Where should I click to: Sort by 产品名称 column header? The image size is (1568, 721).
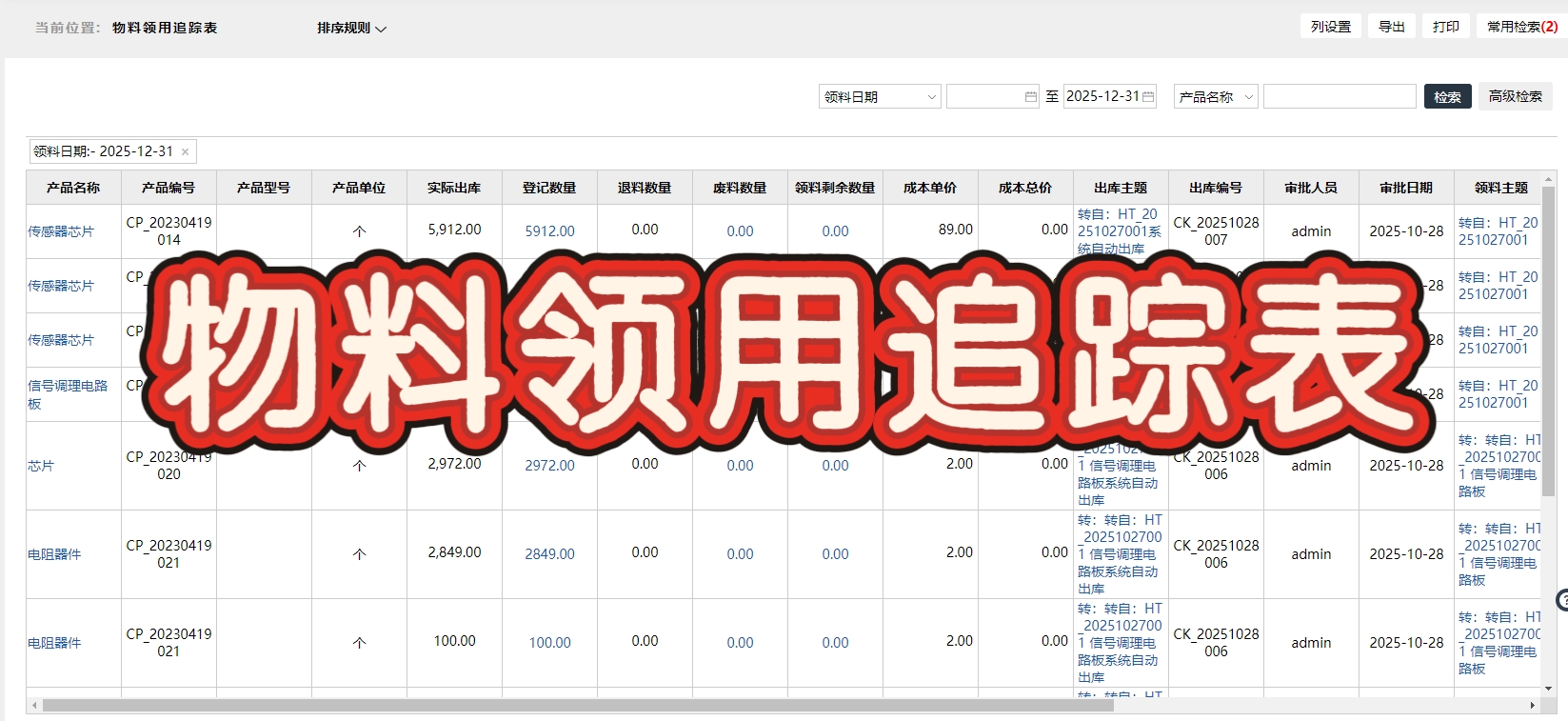pos(73,188)
